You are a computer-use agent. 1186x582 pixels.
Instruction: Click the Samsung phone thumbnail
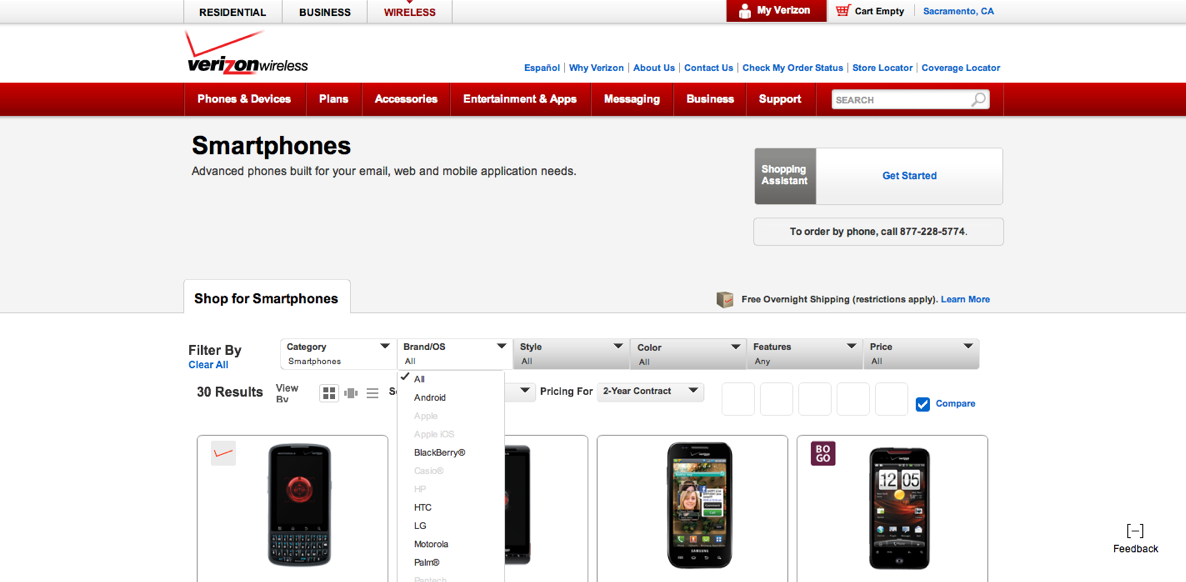tap(700, 506)
